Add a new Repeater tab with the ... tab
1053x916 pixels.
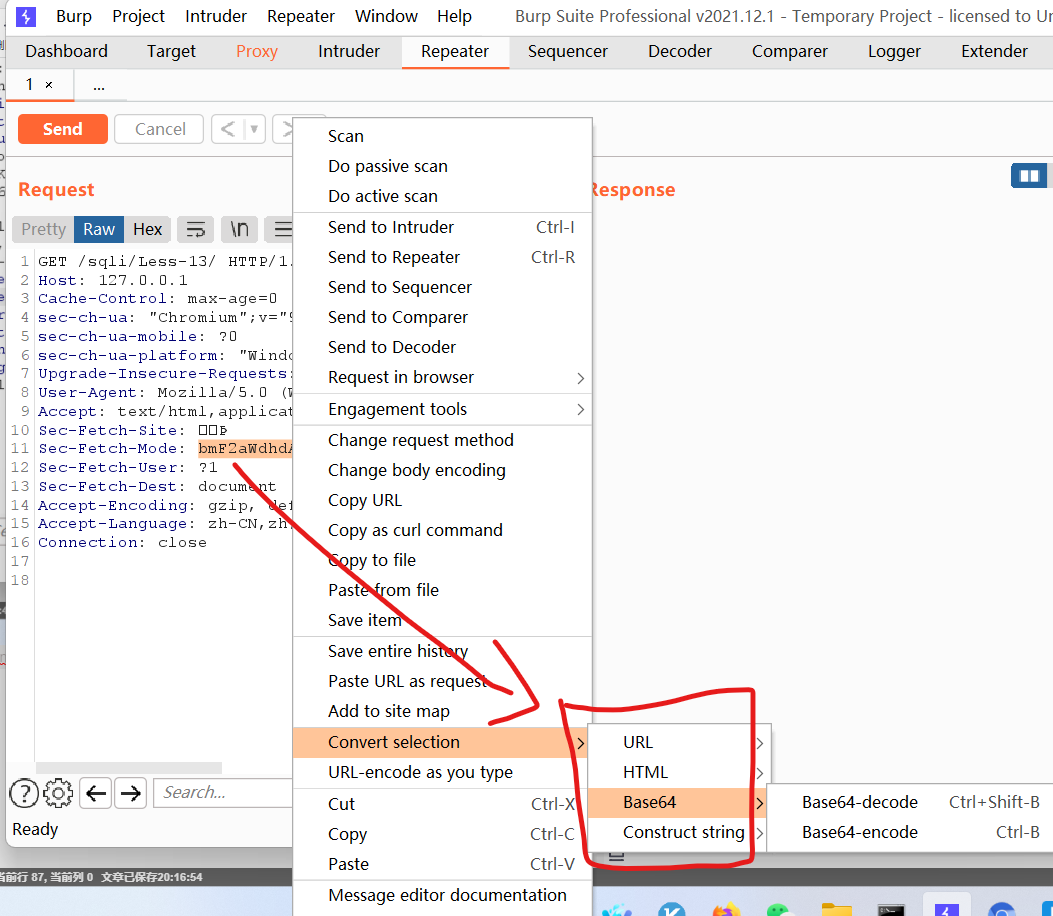[x=99, y=85]
